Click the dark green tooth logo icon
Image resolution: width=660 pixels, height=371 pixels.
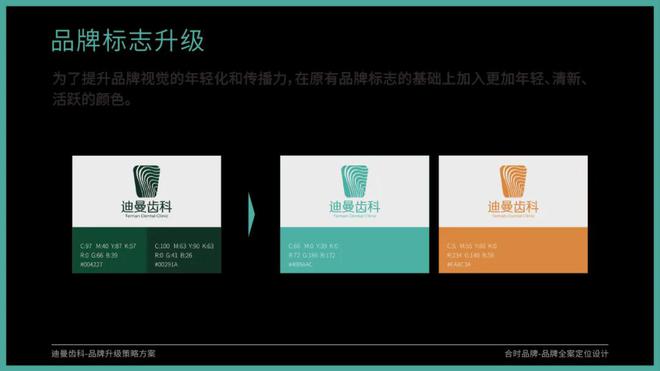(x=146, y=181)
